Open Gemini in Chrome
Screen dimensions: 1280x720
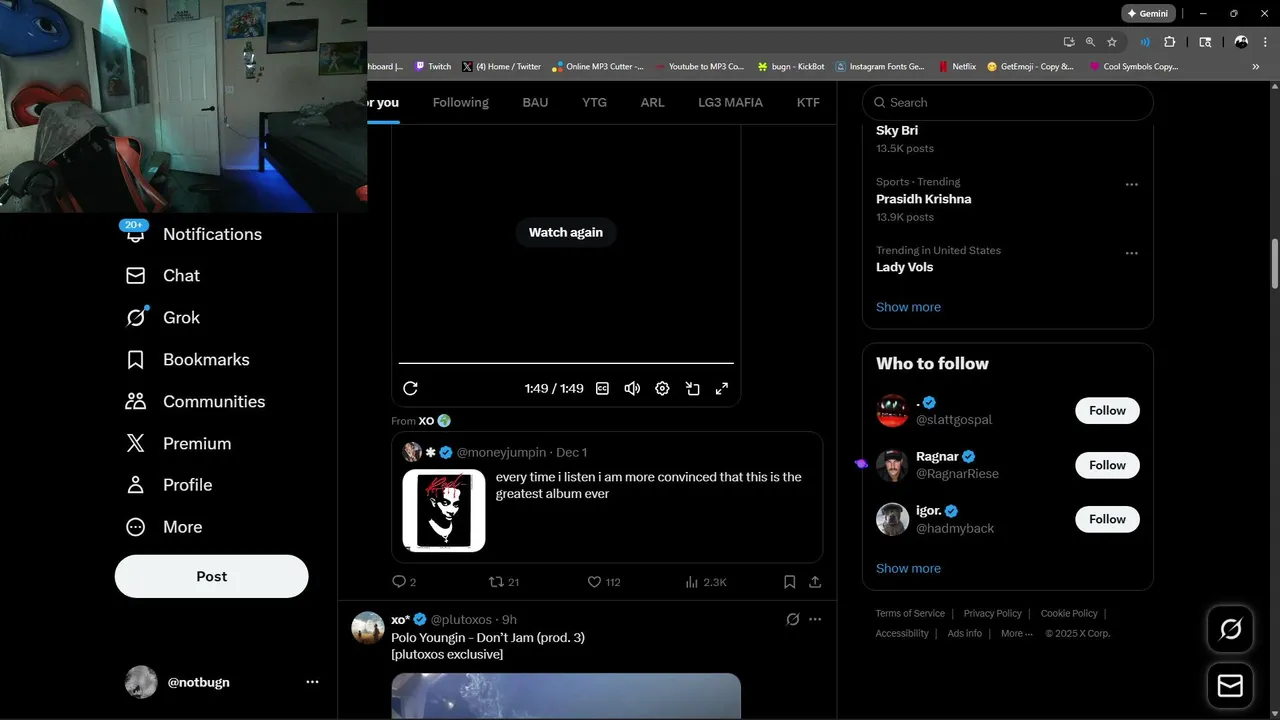point(1147,14)
